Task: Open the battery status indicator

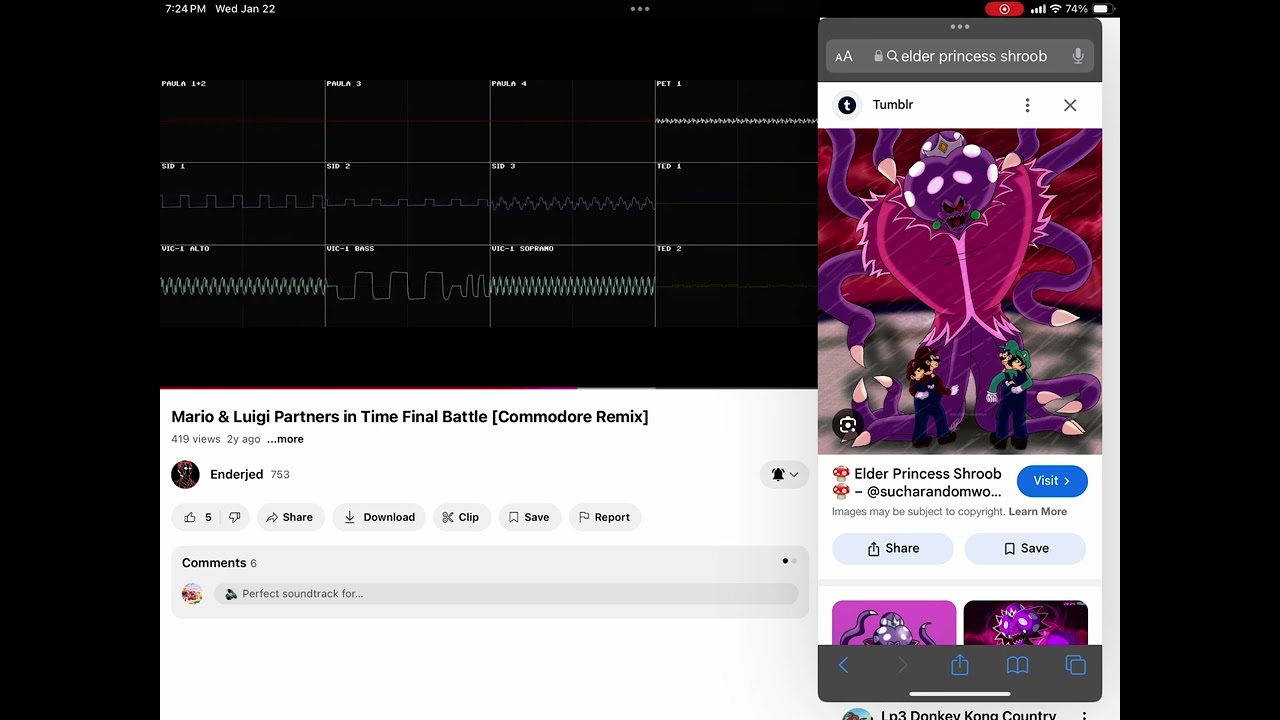Action: point(1104,9)
